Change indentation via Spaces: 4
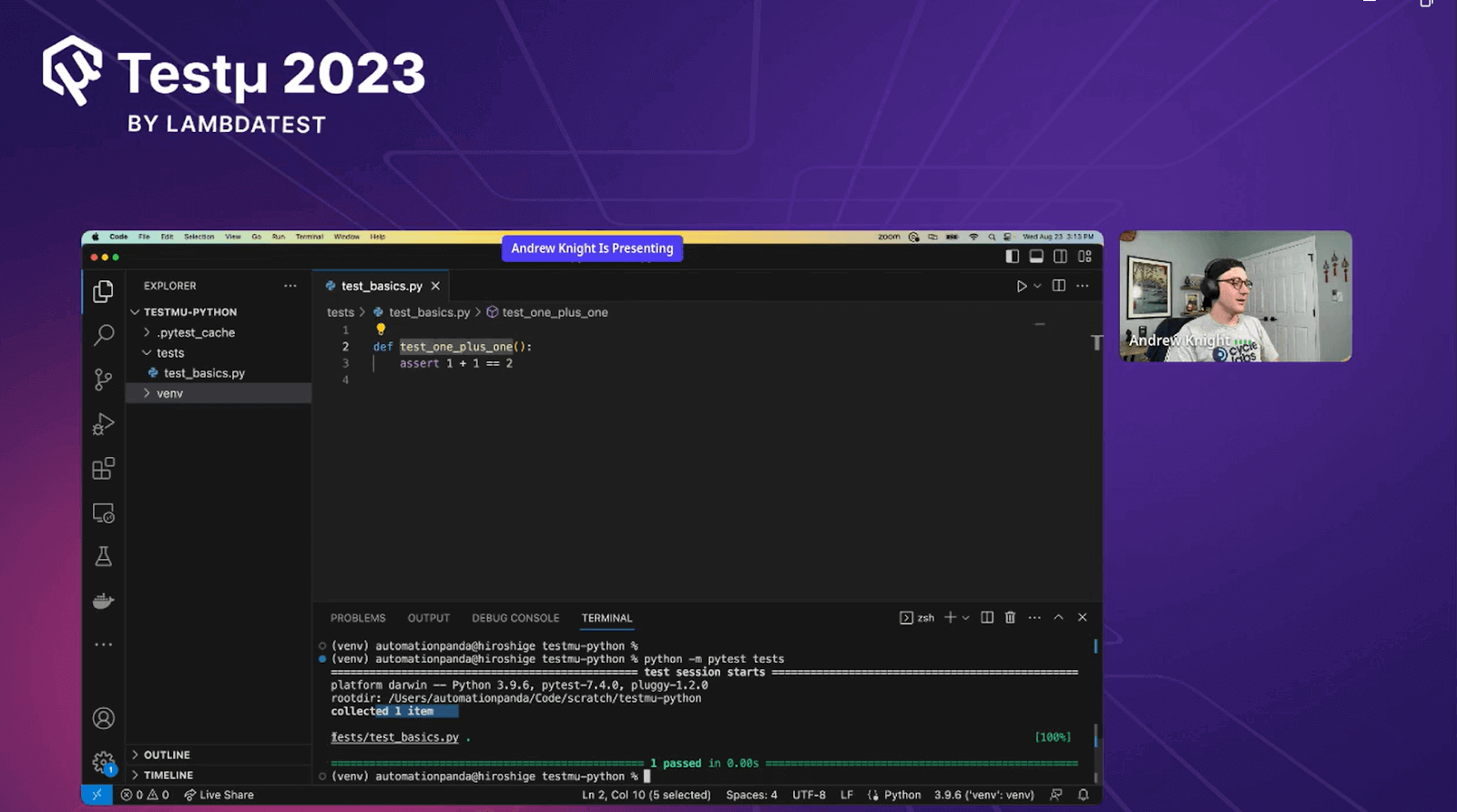 point(751,795)
